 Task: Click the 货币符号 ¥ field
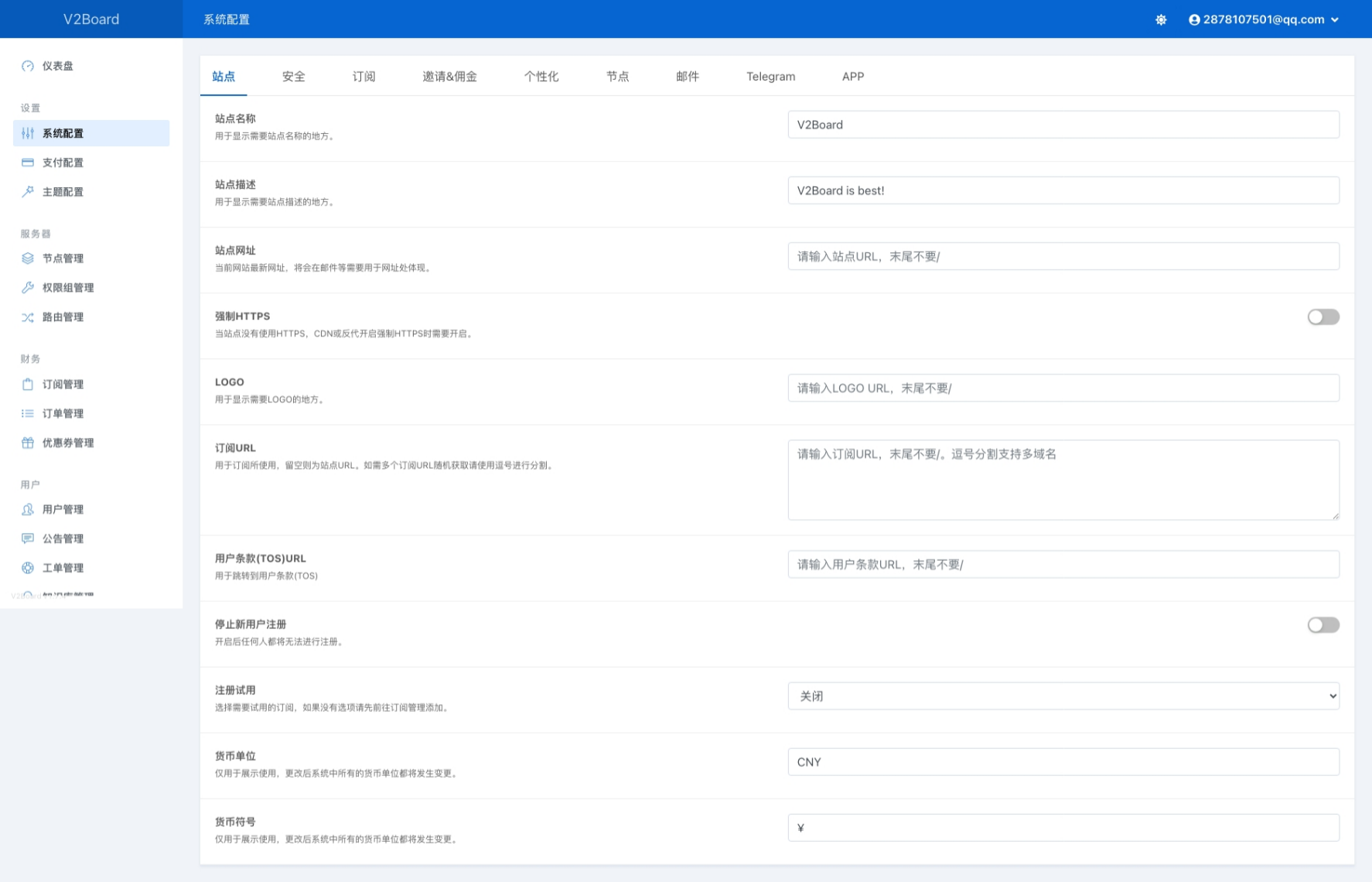(x=1063, y=828)
